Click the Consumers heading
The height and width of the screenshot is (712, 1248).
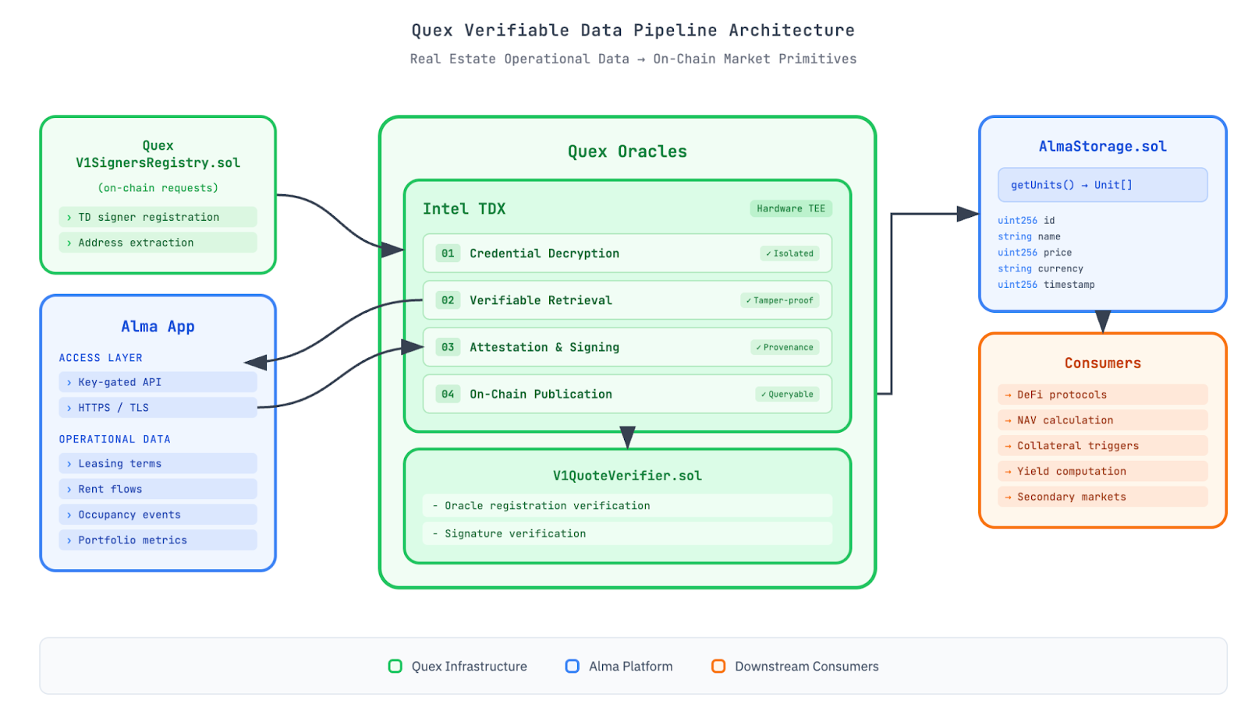(x=1102, y=363)
